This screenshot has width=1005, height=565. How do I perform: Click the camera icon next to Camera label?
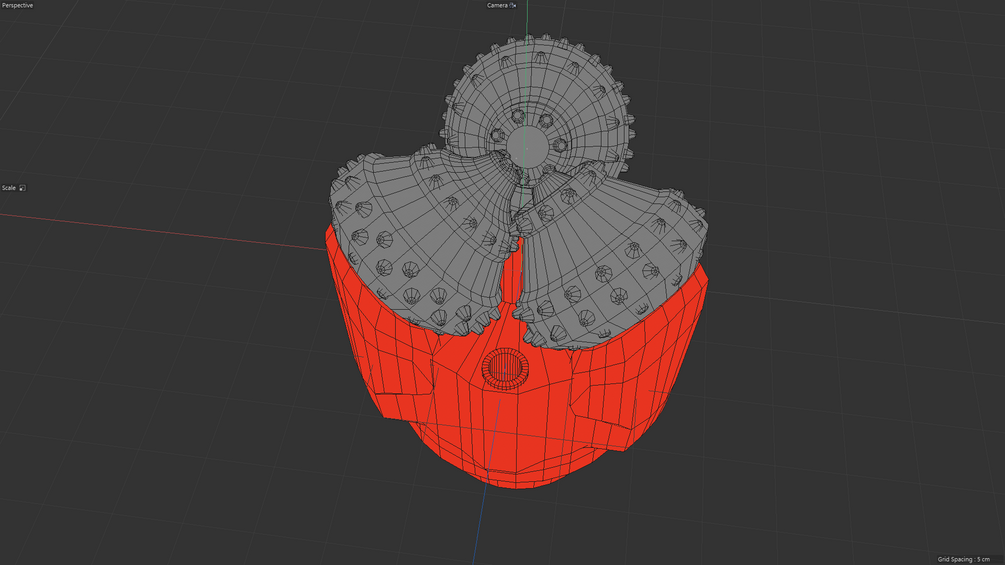[513, 5]
